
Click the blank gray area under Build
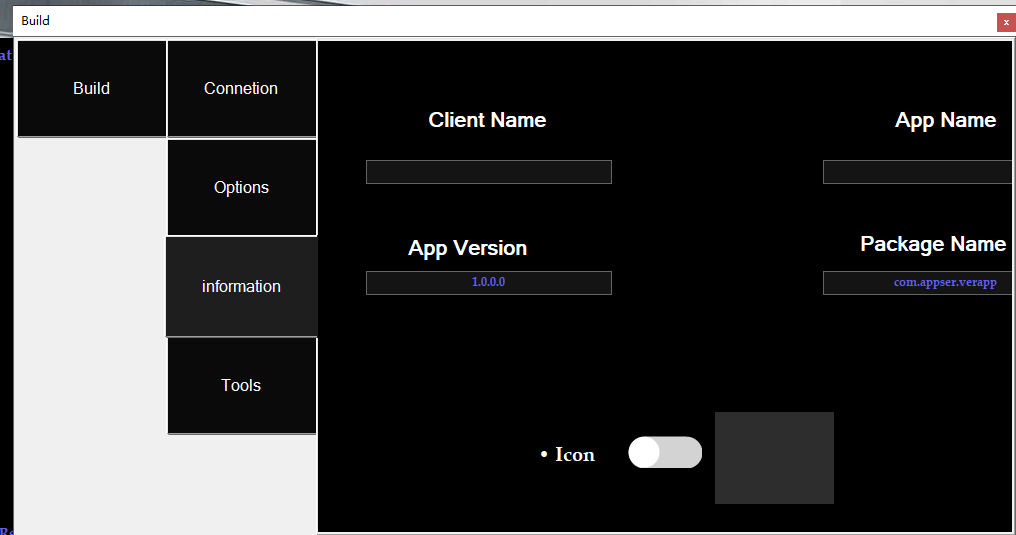91,330
